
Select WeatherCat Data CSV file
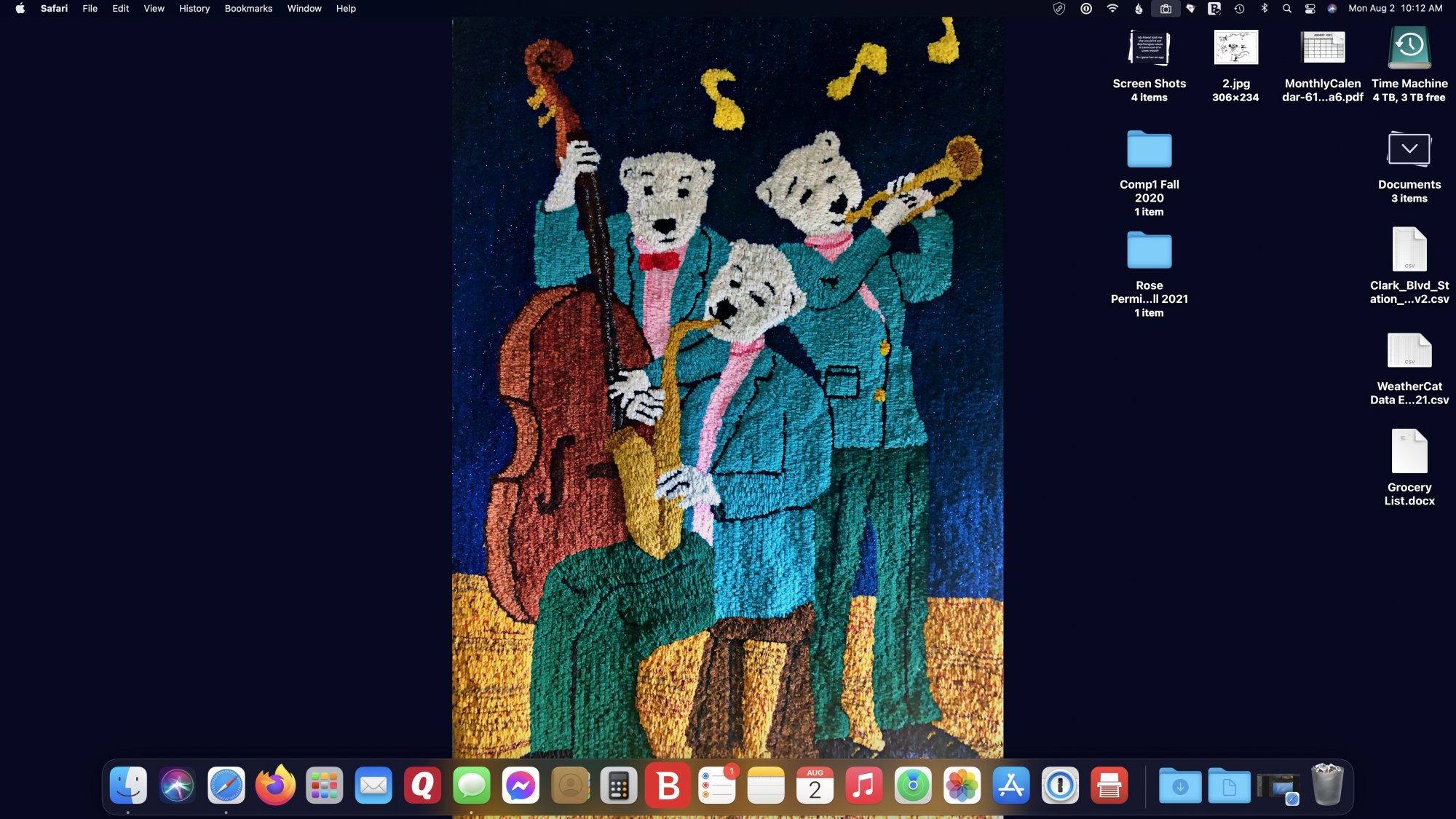tap(1409, 368)
